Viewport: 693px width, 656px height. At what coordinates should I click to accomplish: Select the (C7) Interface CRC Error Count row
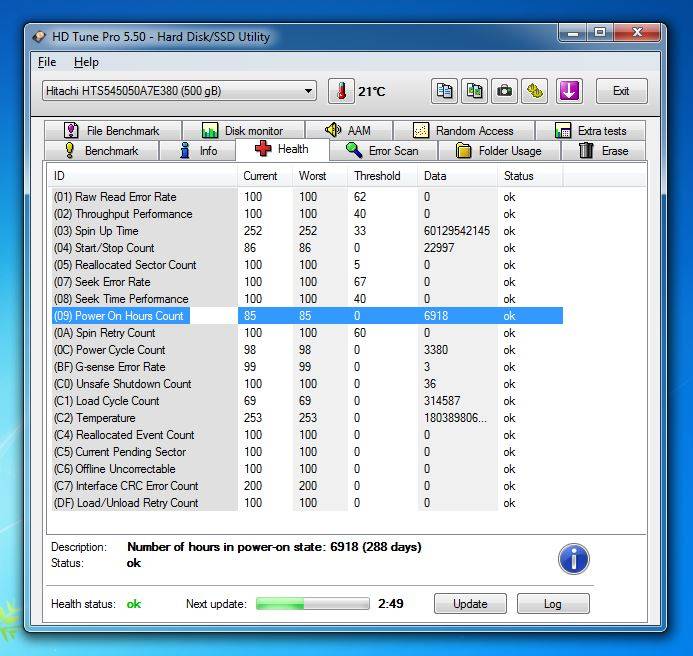pyautogui.click(x=307, y=486)
